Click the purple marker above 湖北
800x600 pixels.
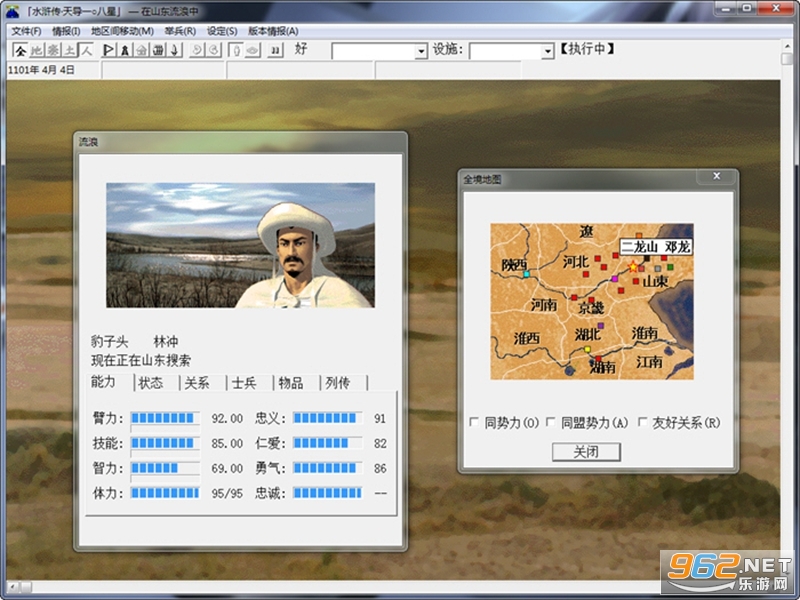pos(601,326)
